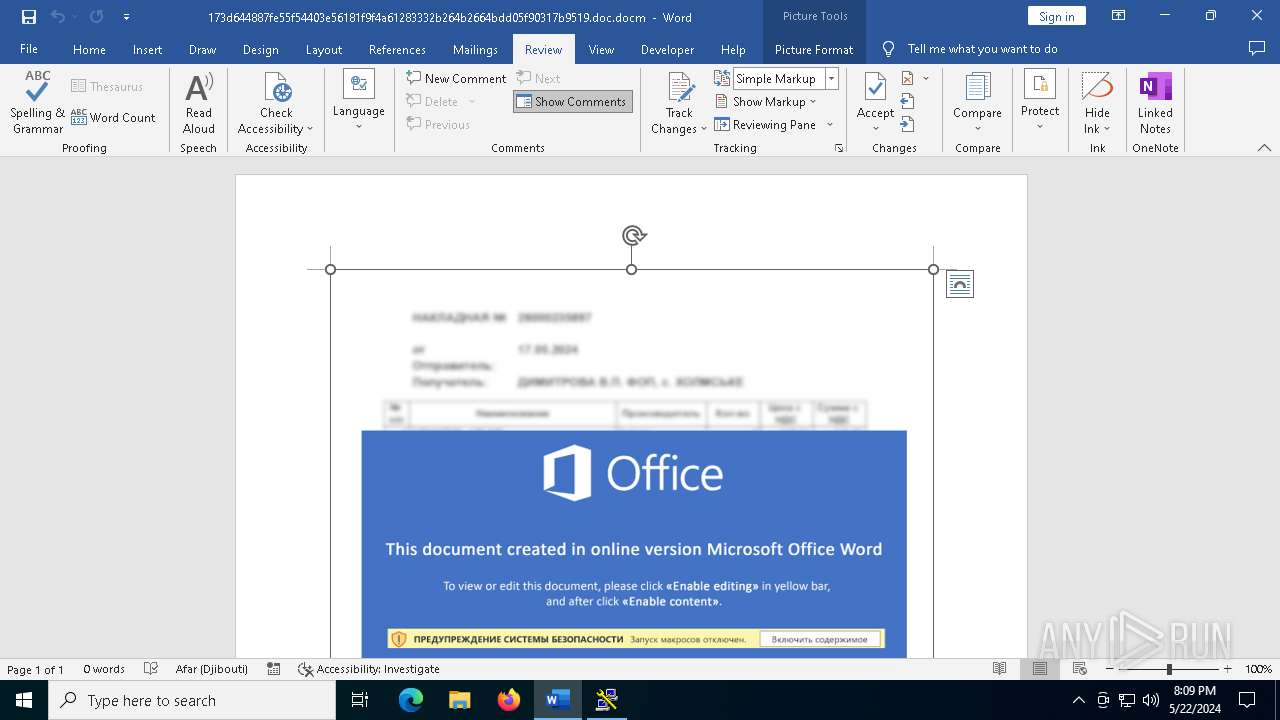Run Spelling & Grammar check

pos(38,103)
